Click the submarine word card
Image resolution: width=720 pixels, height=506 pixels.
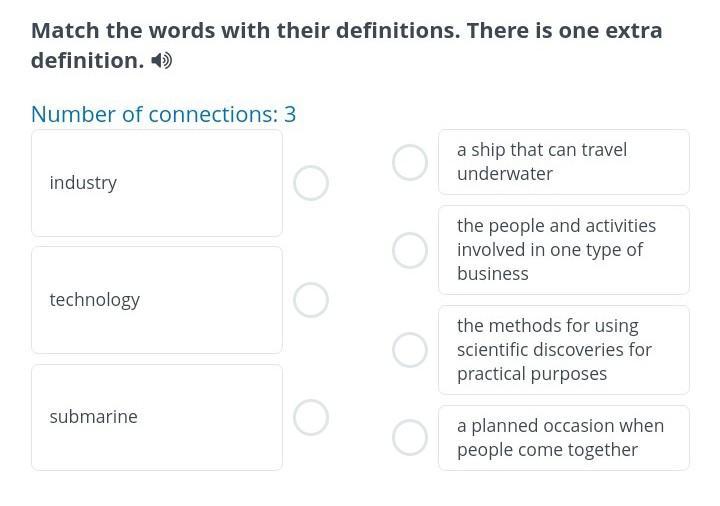(157, 417)
